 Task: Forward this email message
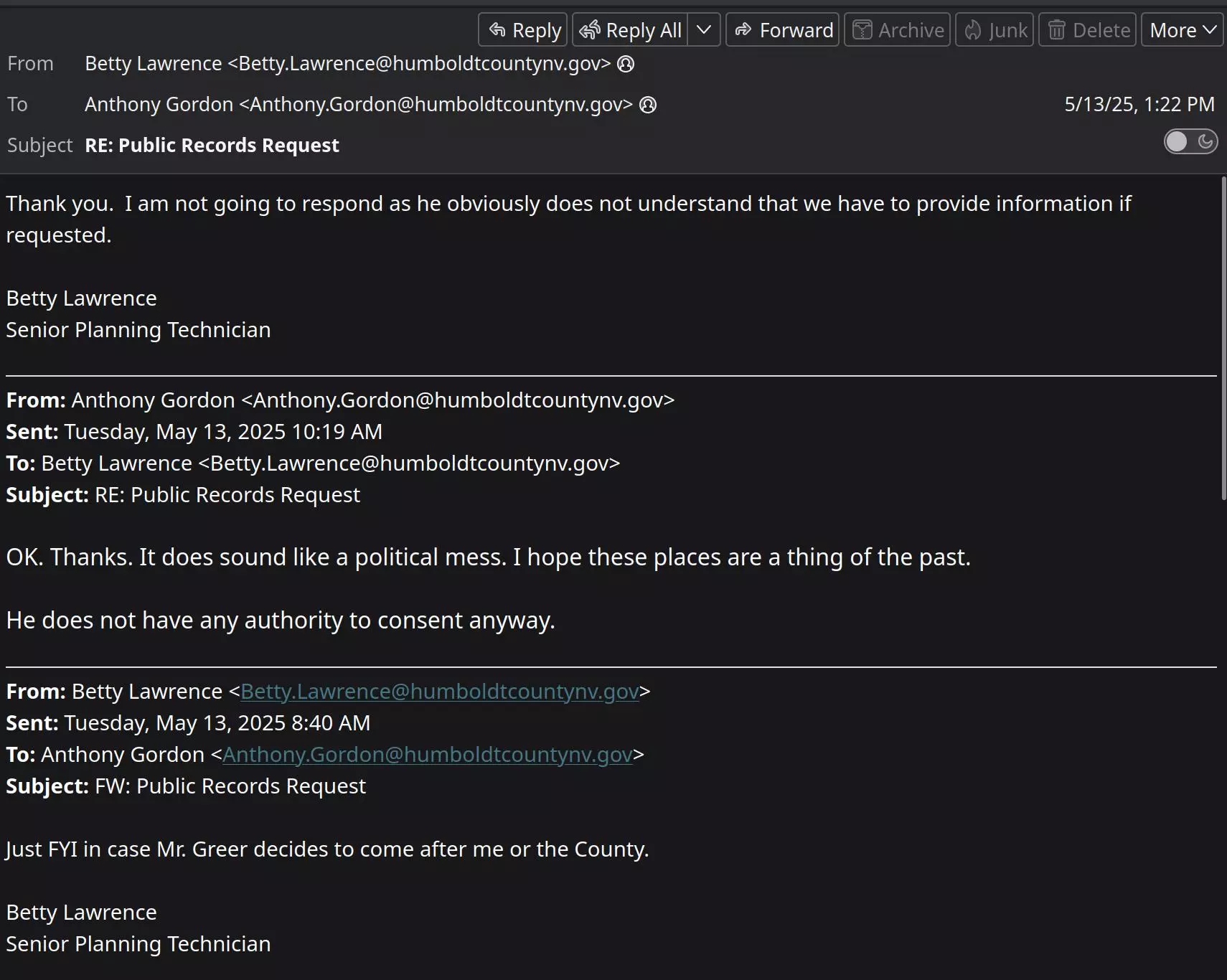point(782,30)
